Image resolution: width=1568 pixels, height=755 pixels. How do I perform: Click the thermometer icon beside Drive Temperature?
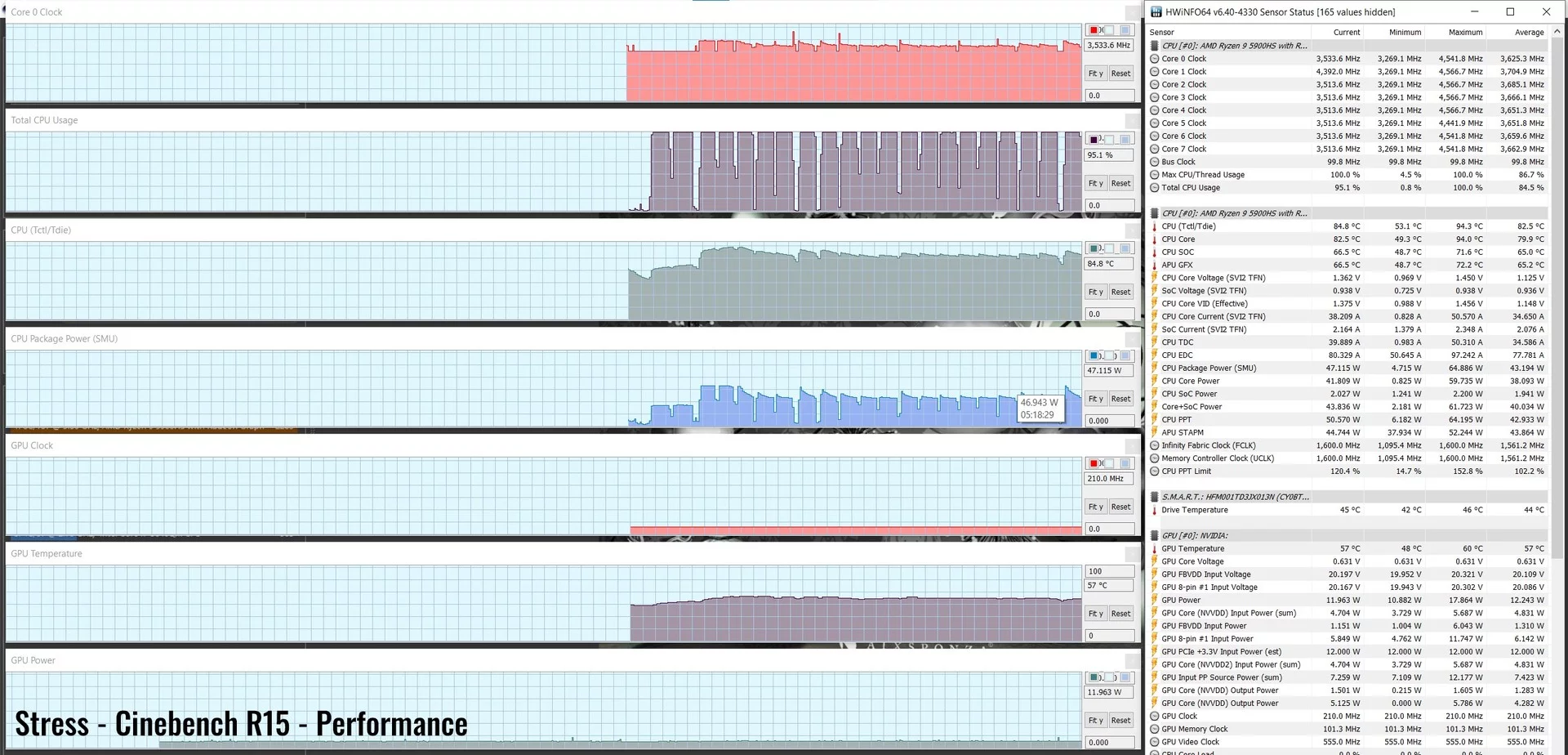1155,510
